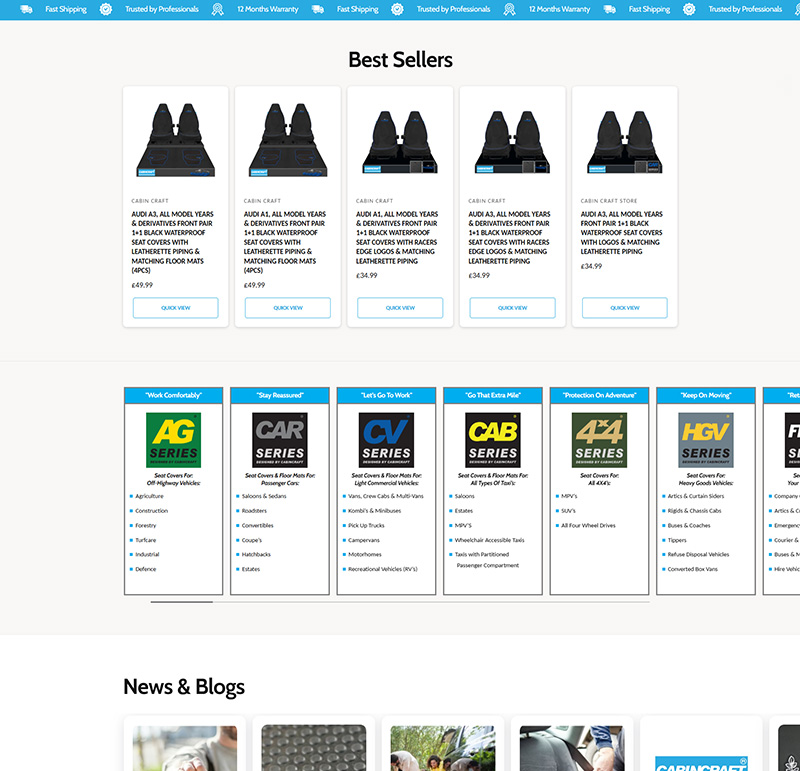Image resolution: width=800 pixels, height=771 pixels.
Task: Open Audi A3 seat covers with floor mats title
Action: pyautogui.click(x=172, y=242)
